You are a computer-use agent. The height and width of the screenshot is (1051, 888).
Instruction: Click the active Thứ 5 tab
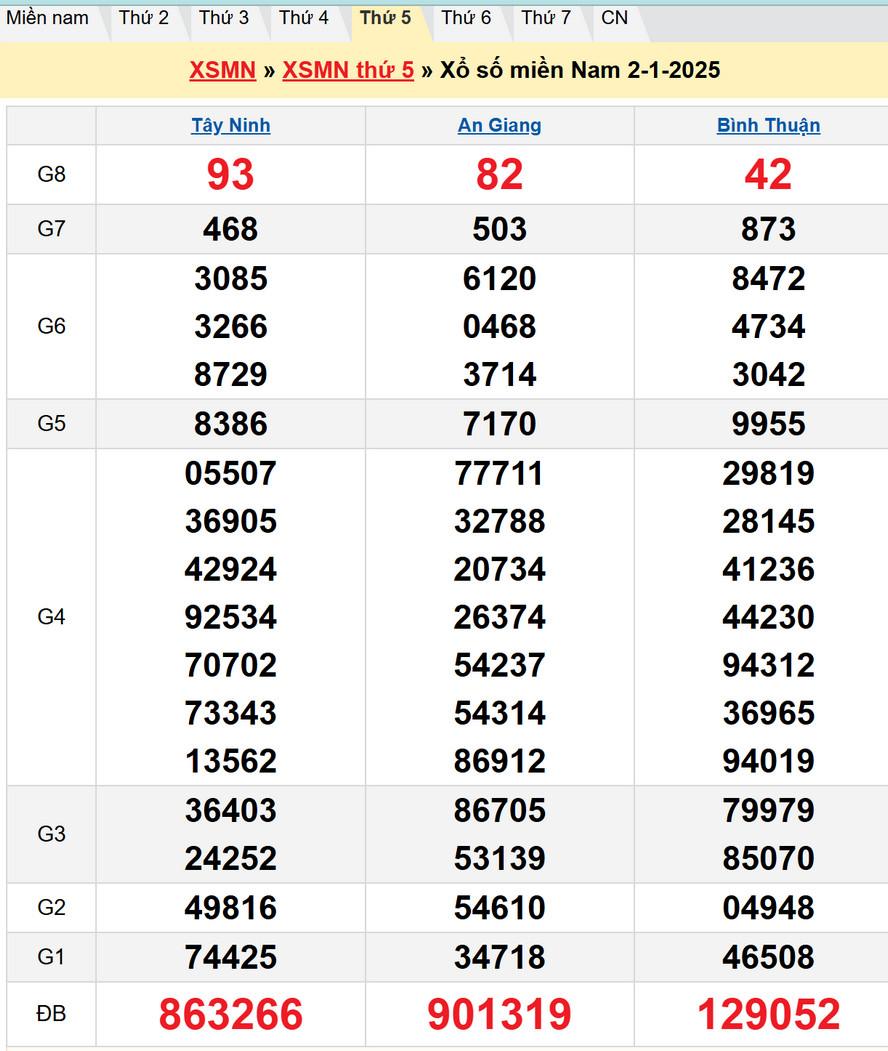tap(385, 18)
